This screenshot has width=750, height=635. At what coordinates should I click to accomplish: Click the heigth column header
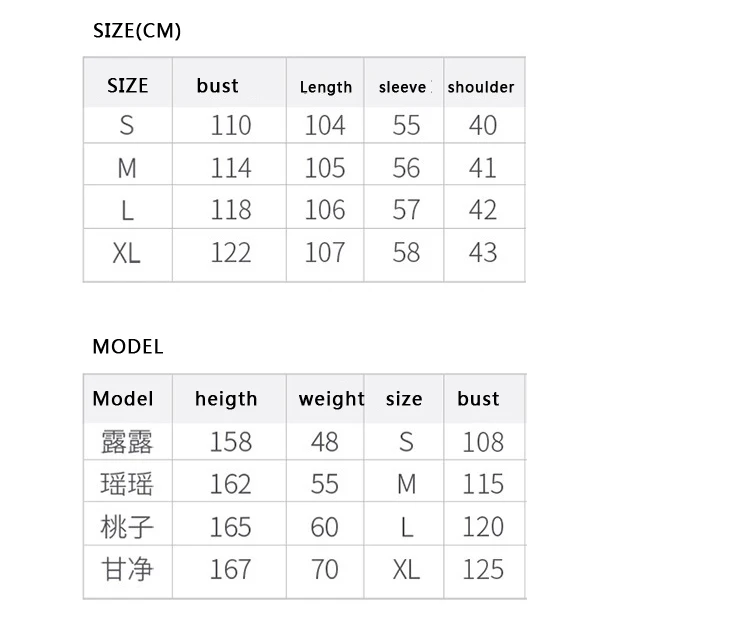coord(226,399)
